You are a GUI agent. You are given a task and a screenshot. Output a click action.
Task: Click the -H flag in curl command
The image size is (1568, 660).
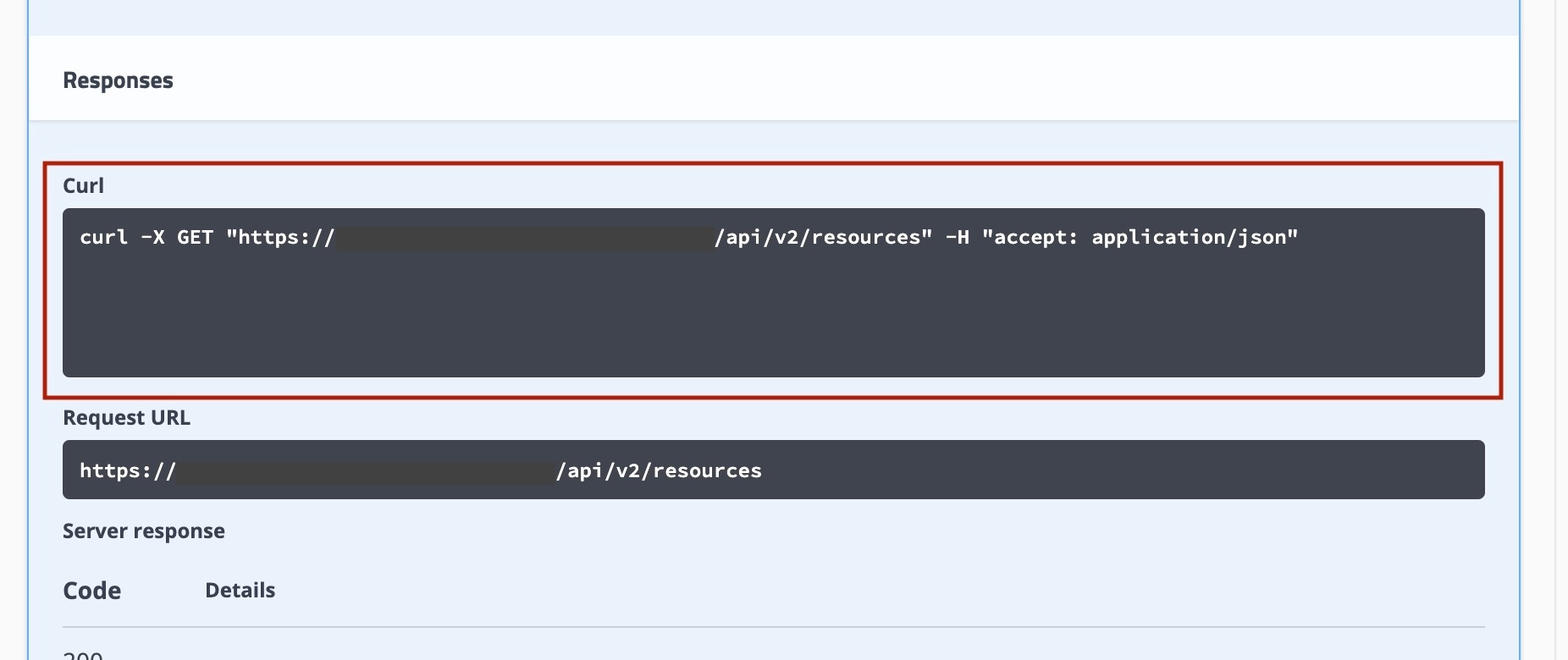pyautogui.click(x=957, y=237)
